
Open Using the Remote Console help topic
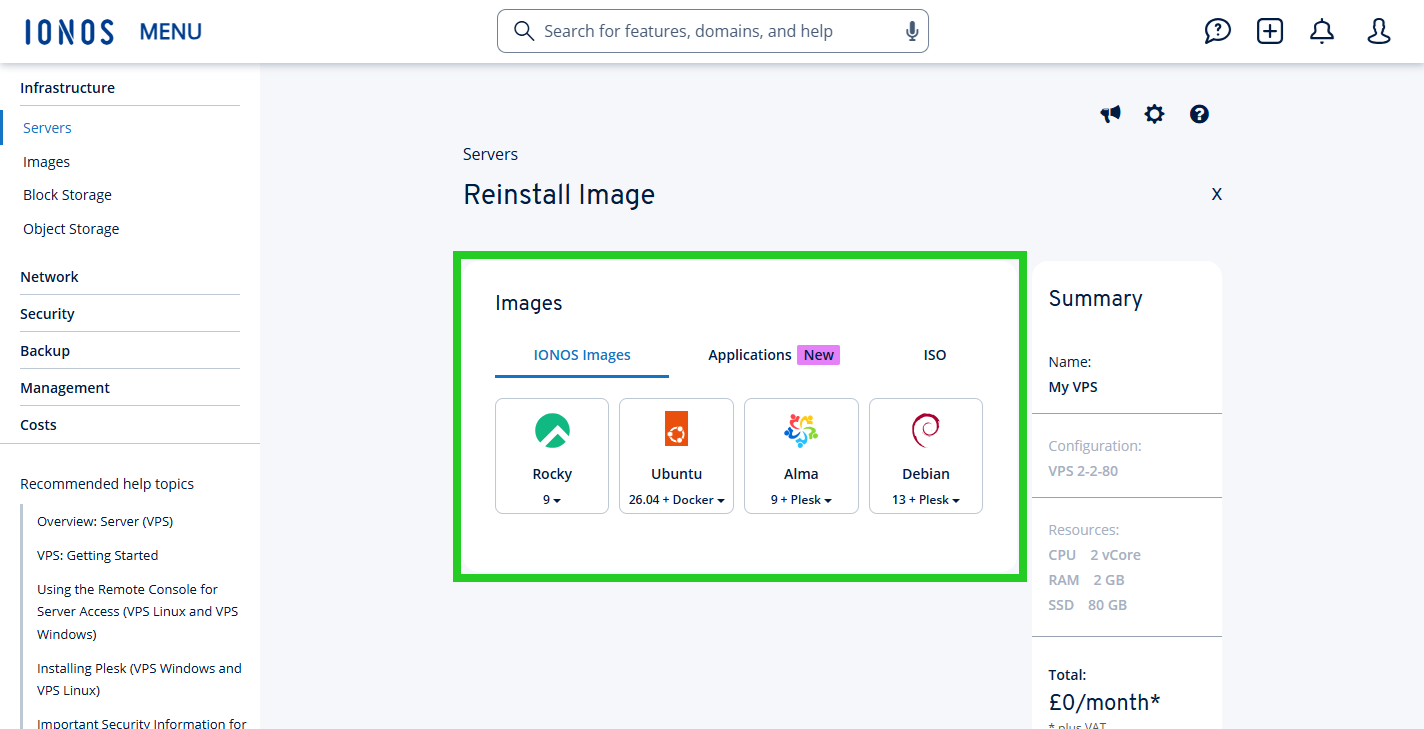click(x=137, y=612)
